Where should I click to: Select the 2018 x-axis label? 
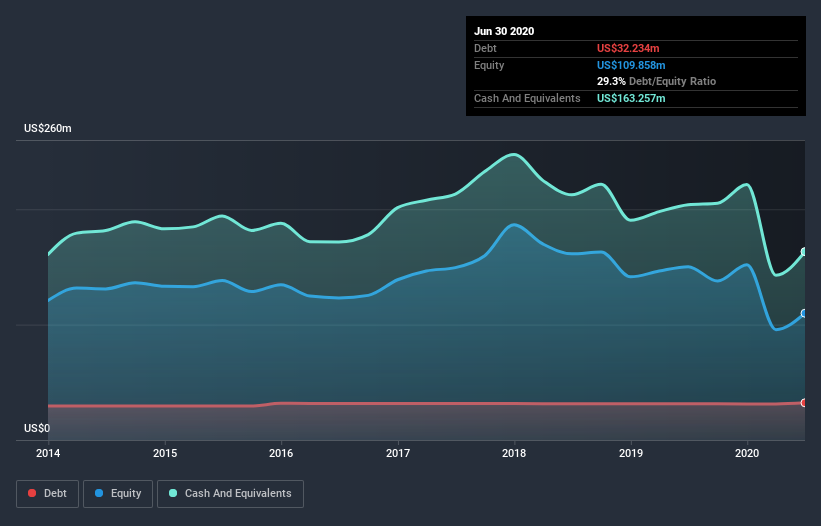514,453
